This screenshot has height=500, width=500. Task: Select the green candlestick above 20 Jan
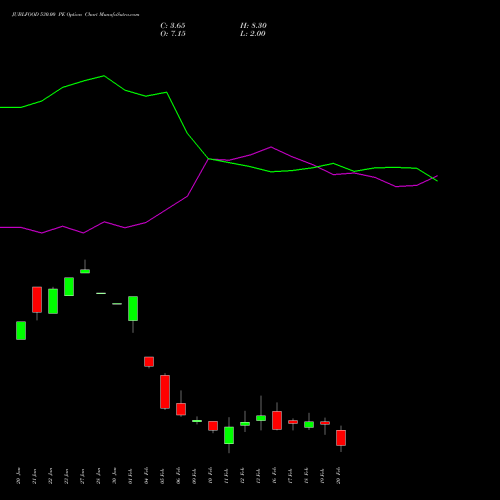21,331
